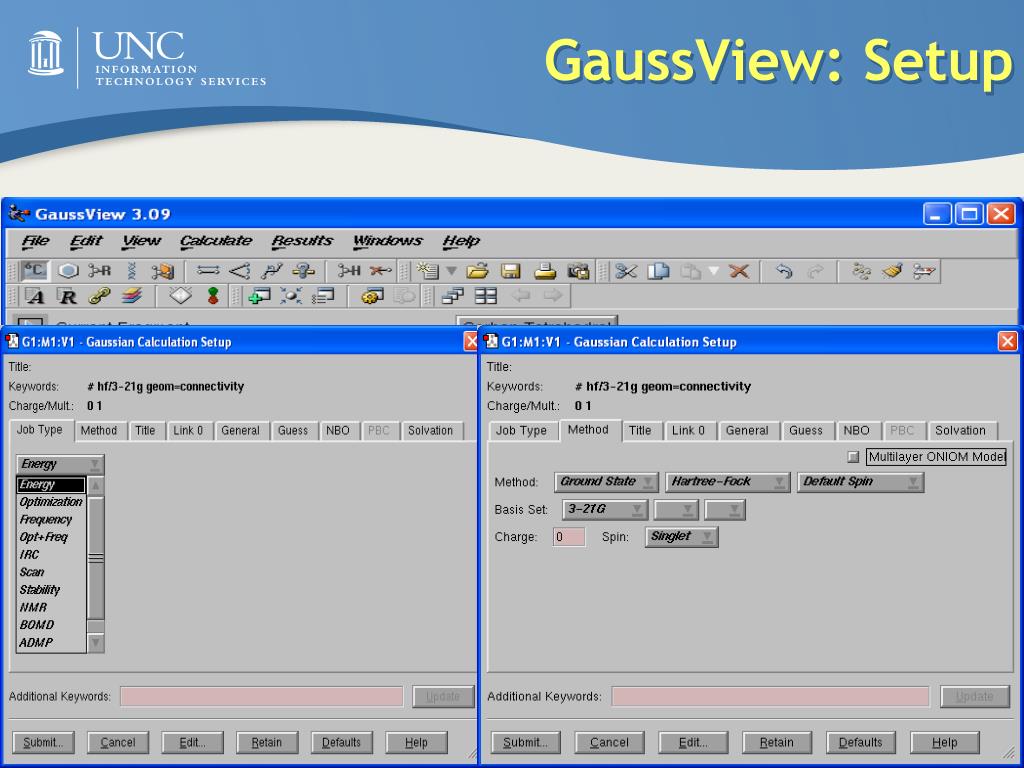
Task: Open a file with the folder icon
Action: point(478,270)
